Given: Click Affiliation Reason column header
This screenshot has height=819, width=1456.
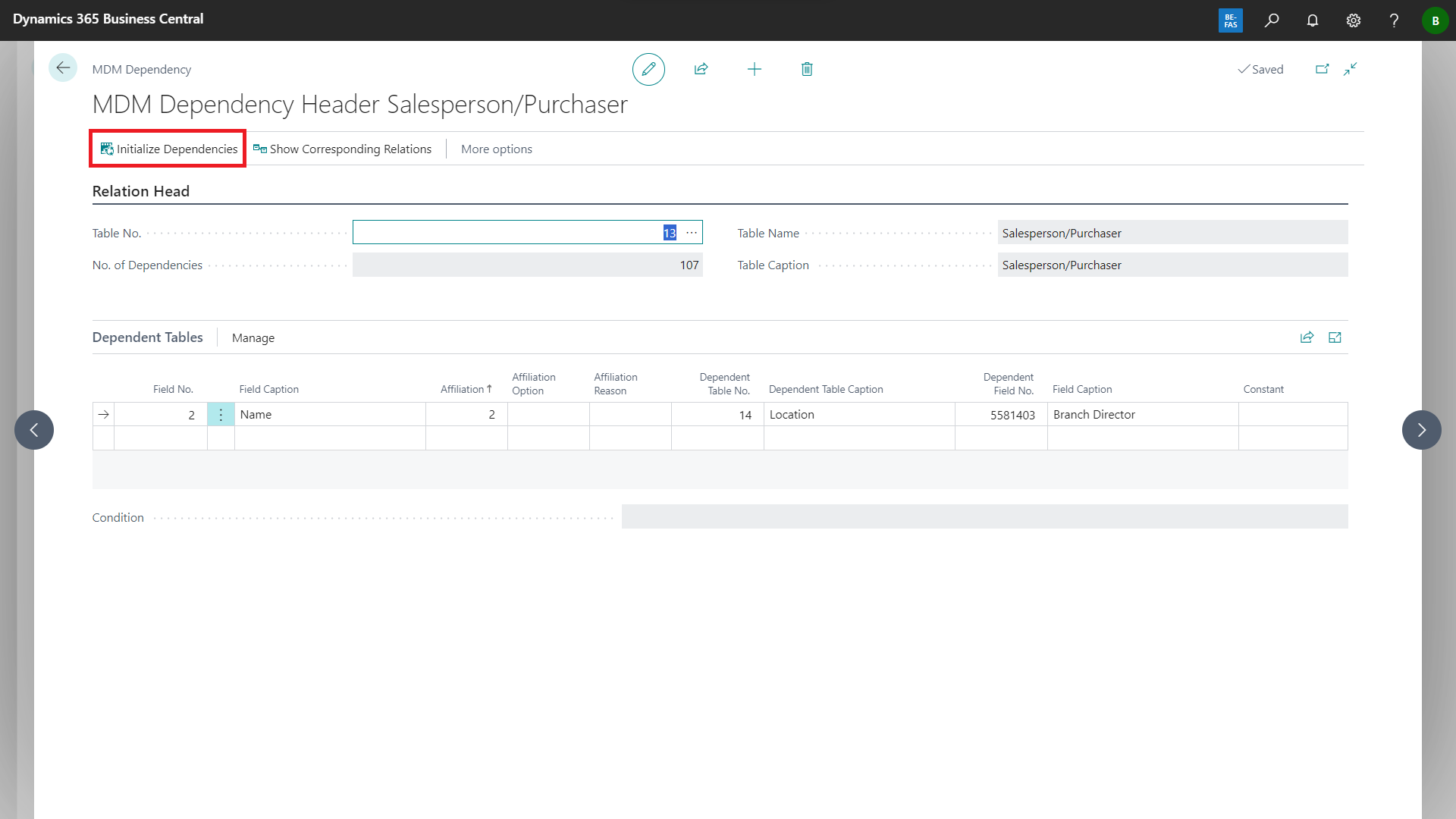Looking at the screenshot, I should click(616, 384).
